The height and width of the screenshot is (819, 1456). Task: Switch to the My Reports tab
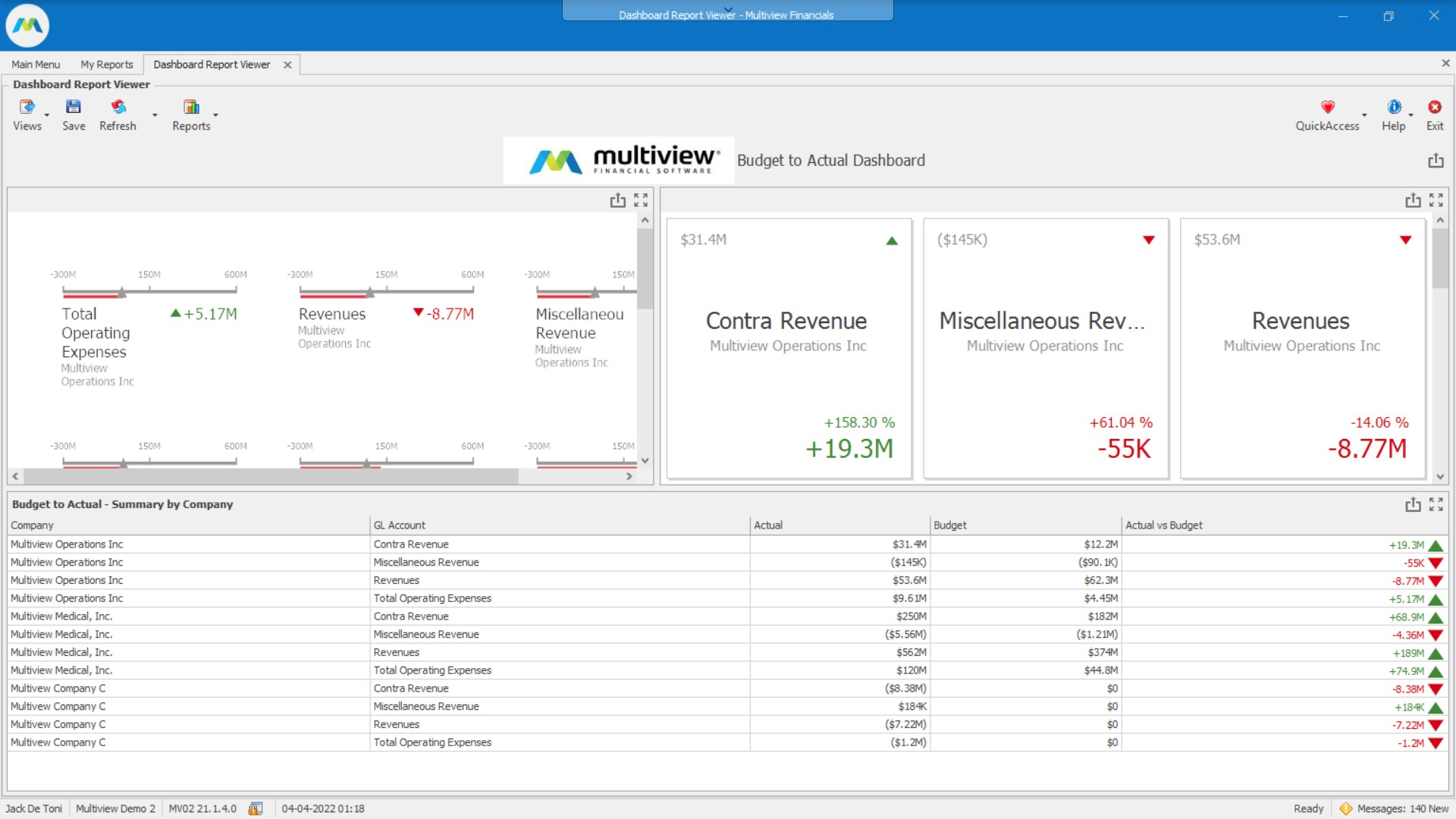106,64
